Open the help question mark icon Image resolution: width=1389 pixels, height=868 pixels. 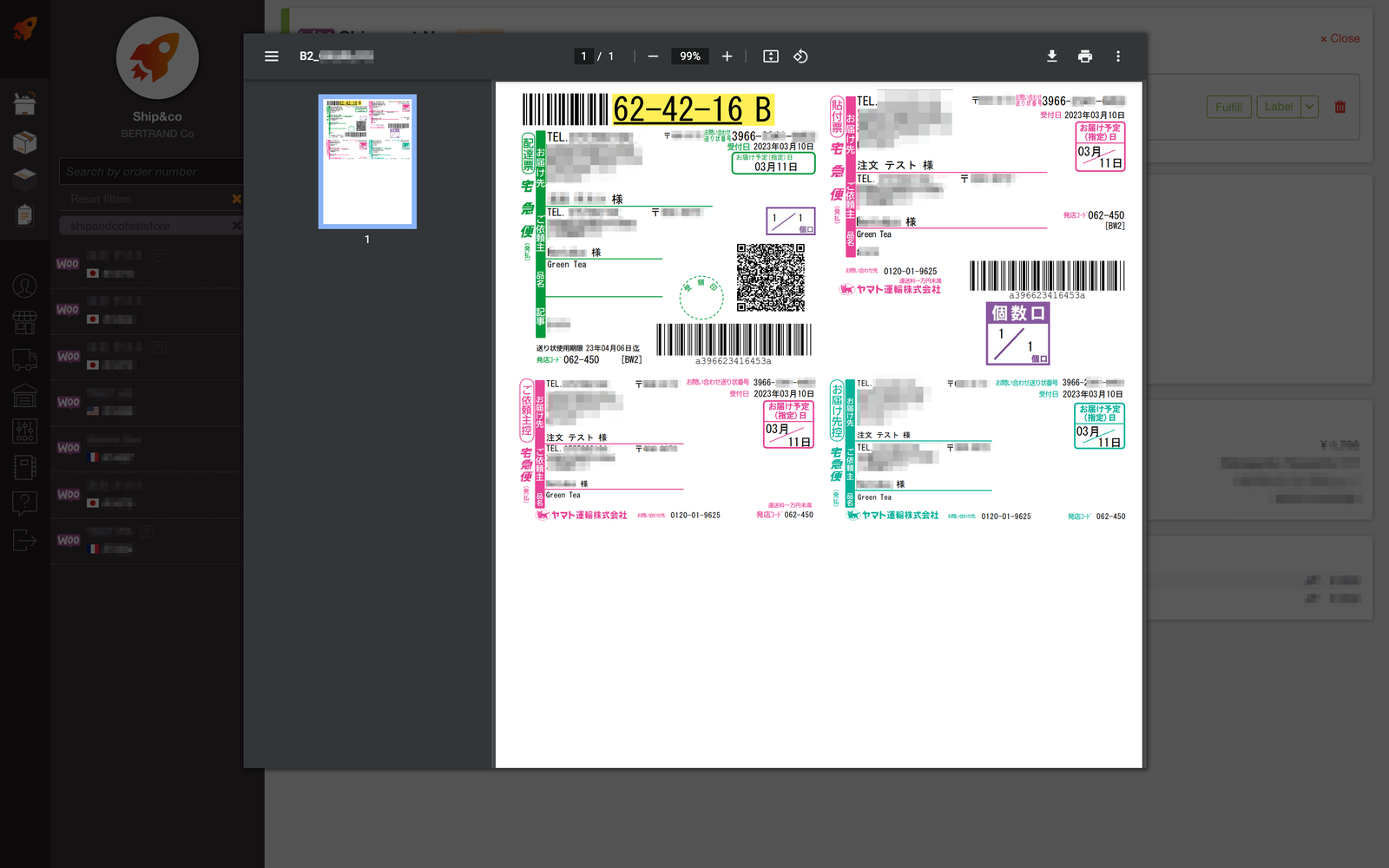click(x=25, y=503)
